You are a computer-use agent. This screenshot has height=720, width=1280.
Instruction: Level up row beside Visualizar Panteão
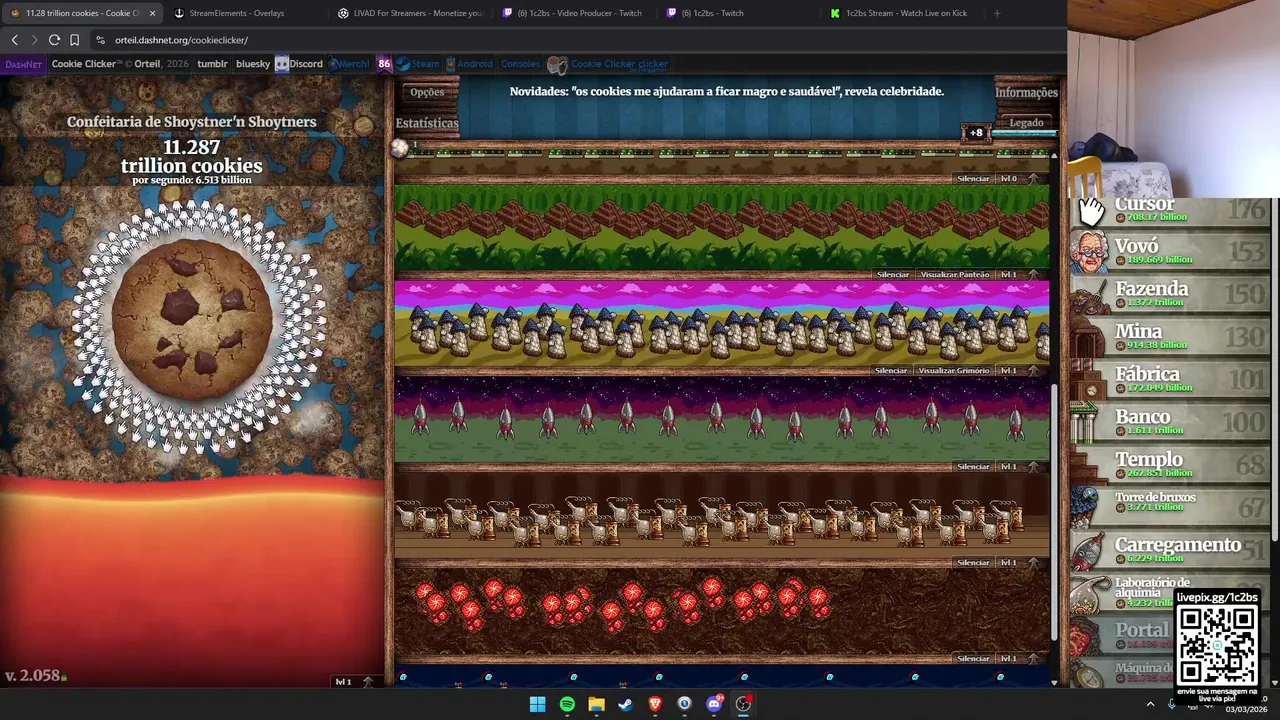[1020, 274]
